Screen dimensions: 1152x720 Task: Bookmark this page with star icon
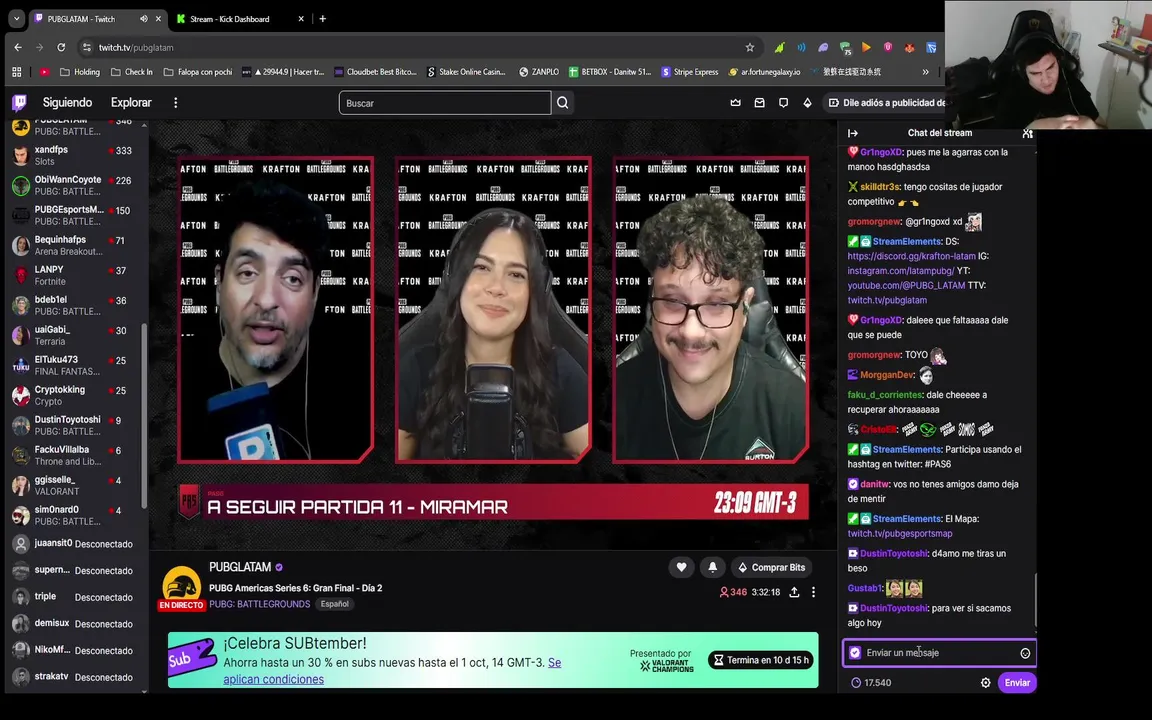pyautogui.click(x=749, y=47)
